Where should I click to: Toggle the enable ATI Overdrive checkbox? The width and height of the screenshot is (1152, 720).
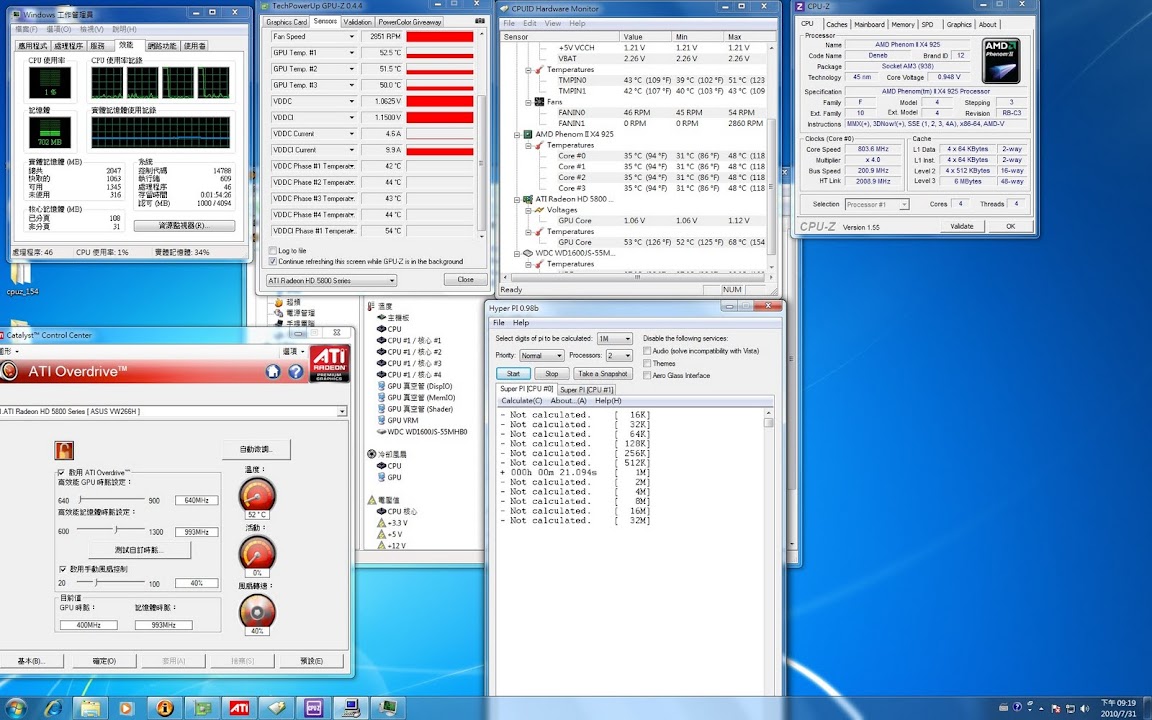pyautogui.click(x=61, y=472)
